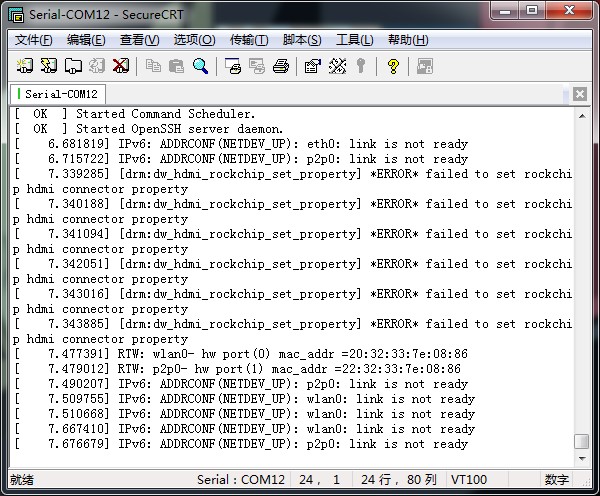Click the Public Key Assistant key icon
The image size is (600, 496).
[361, 66]
